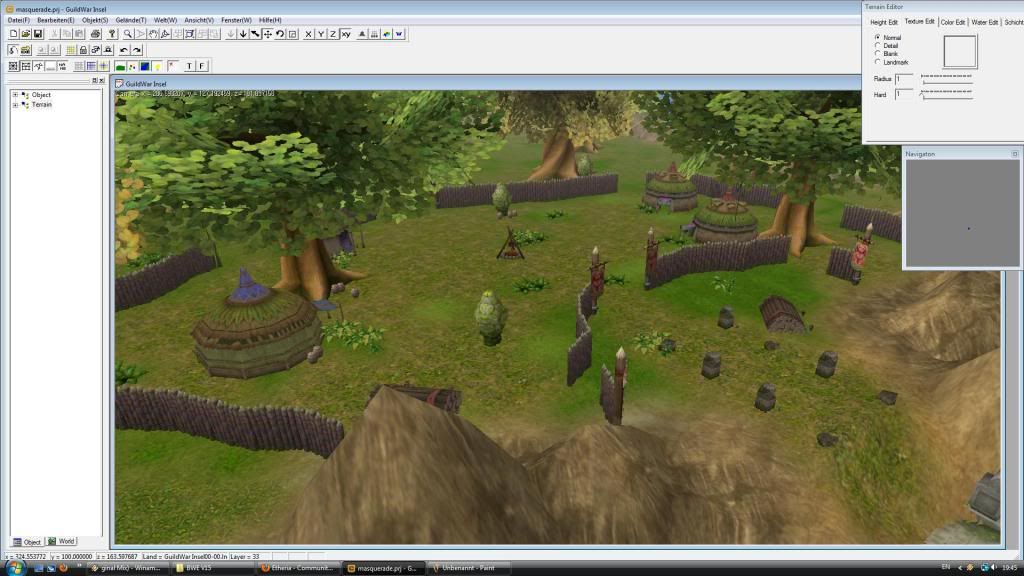
Task: Switch to the Color Edit tab
Action: pos(953,22)
